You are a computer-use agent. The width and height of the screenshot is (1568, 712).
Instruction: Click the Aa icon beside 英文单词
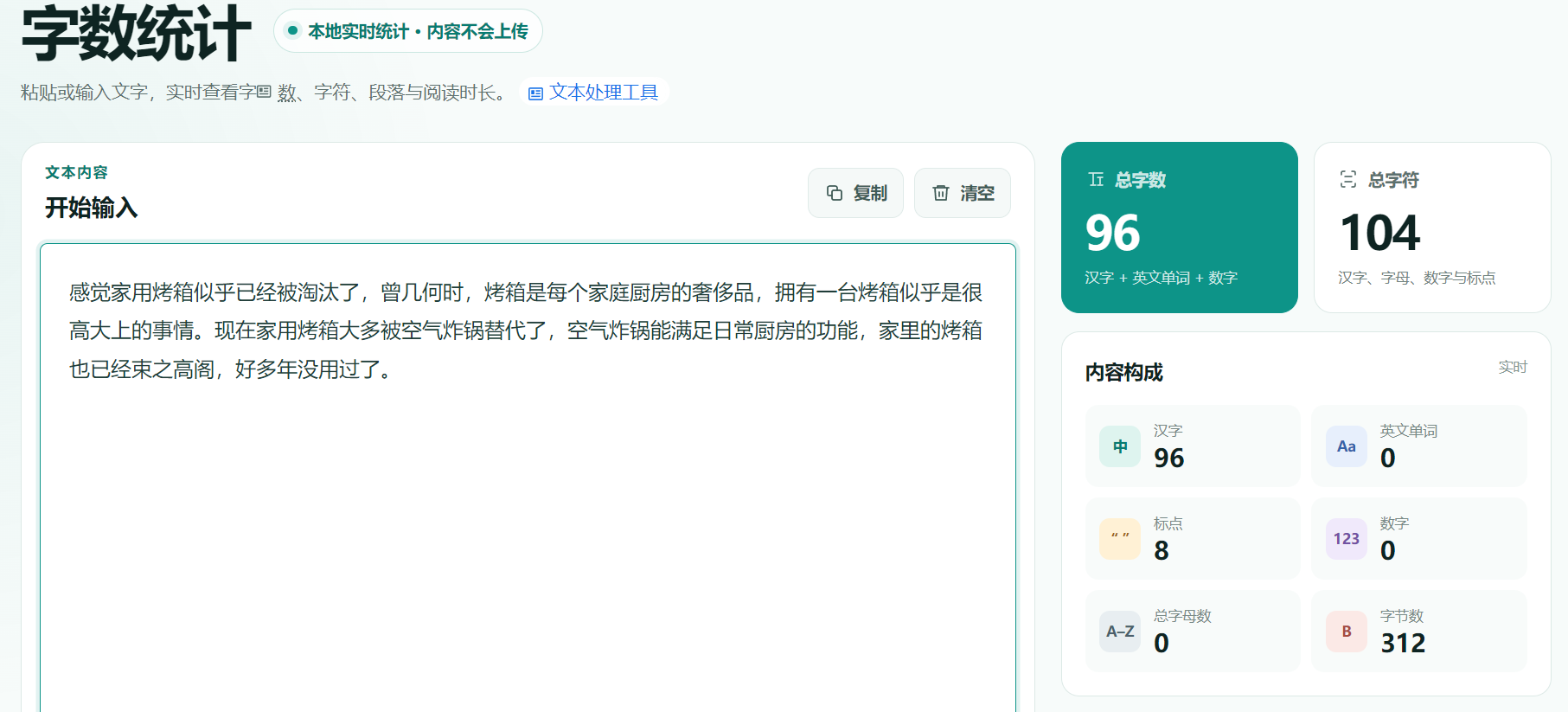(x=1347, y=446)
